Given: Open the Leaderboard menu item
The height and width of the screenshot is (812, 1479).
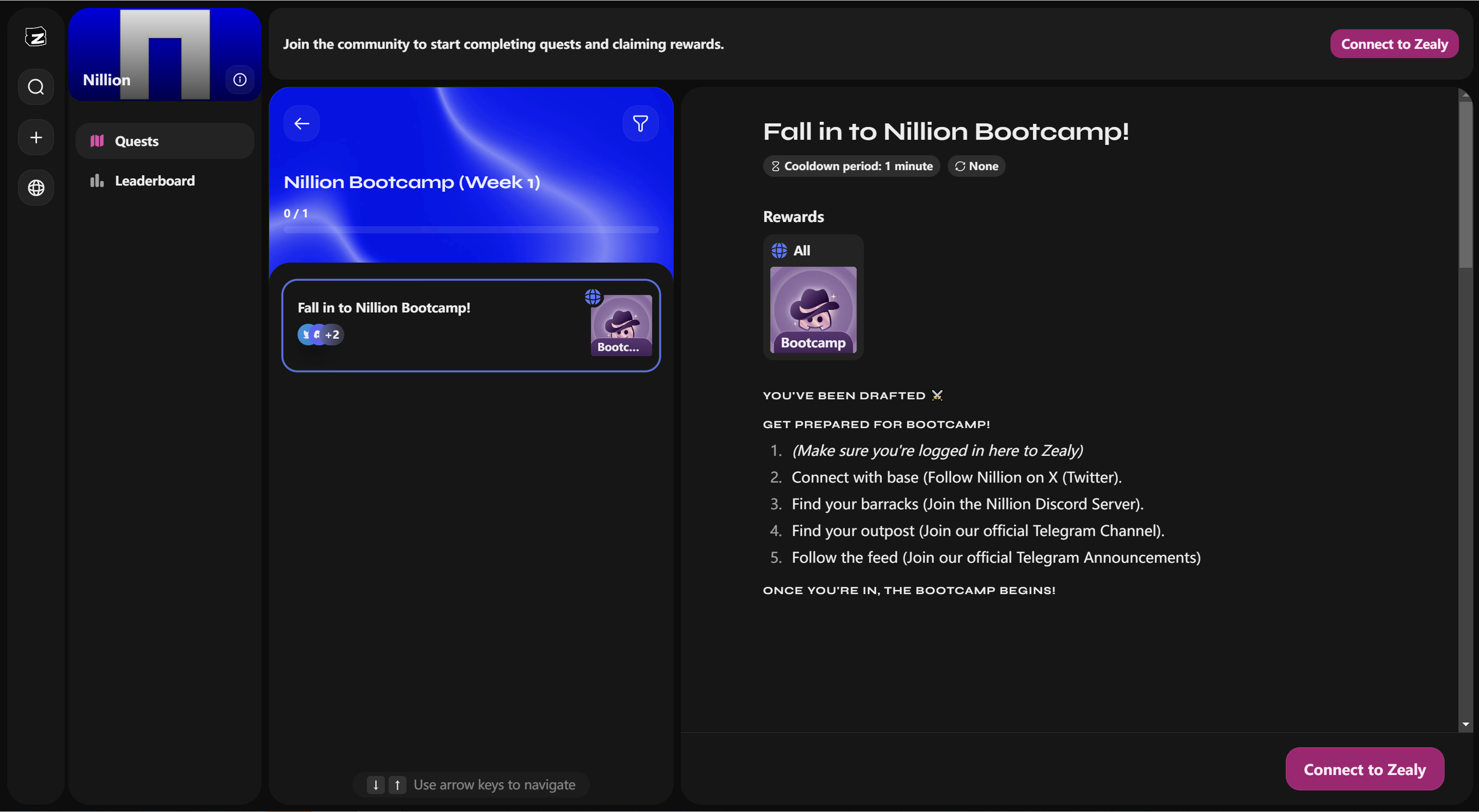Looking at the screenshot, I should point(165,181).
